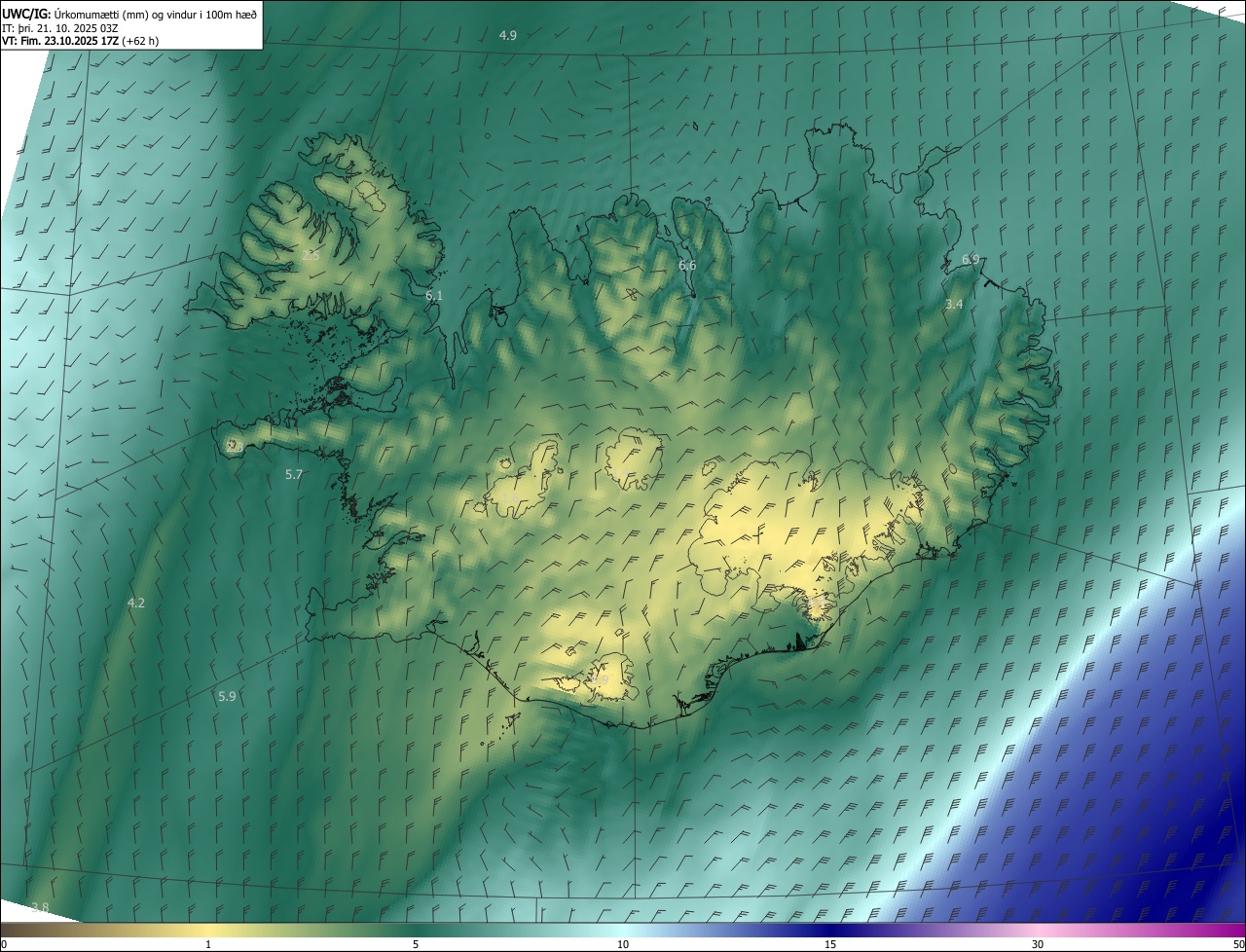
Task: Click the colour scale tick label "30"
Action: tap(1038, 944)
